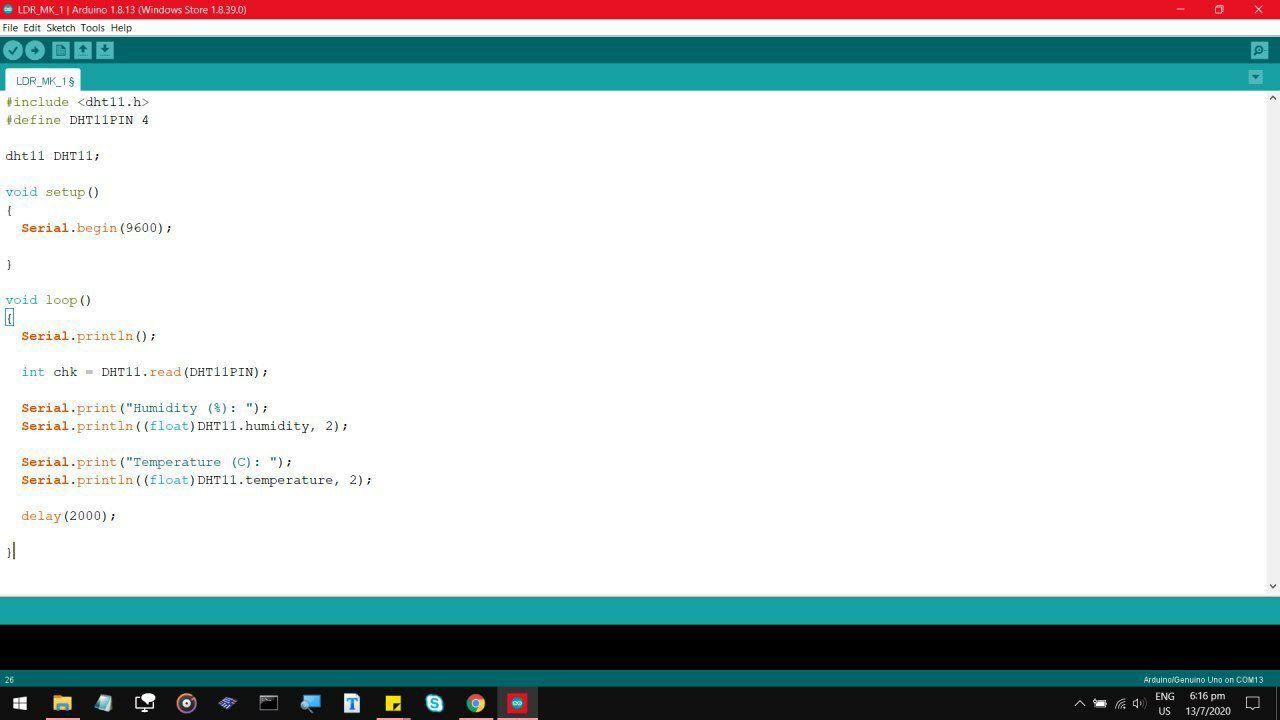Image resolution: width=1280 pixels, height=720 pixels.
Task: Open the circular music app taskbar icon
Action: [186, 704]
